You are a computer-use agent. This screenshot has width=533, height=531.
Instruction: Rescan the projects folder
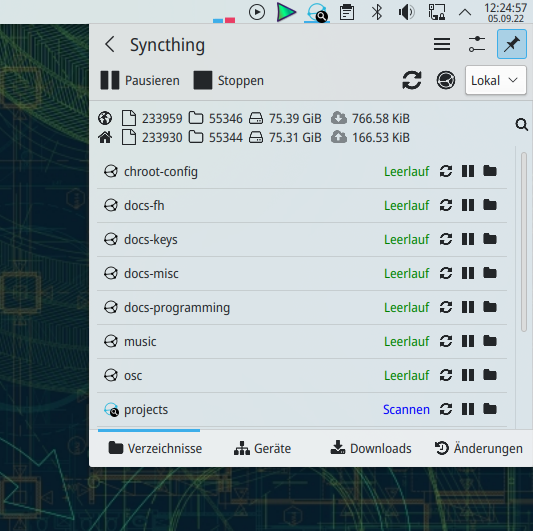pyautogui.click(x=446, y=409)
